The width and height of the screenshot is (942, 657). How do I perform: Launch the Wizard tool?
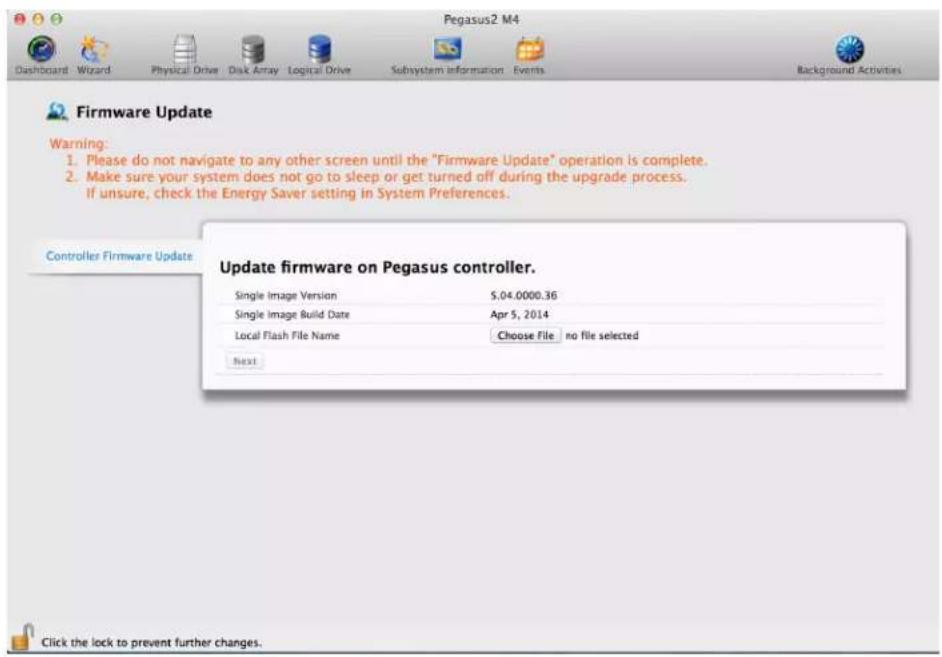[94, 55]
